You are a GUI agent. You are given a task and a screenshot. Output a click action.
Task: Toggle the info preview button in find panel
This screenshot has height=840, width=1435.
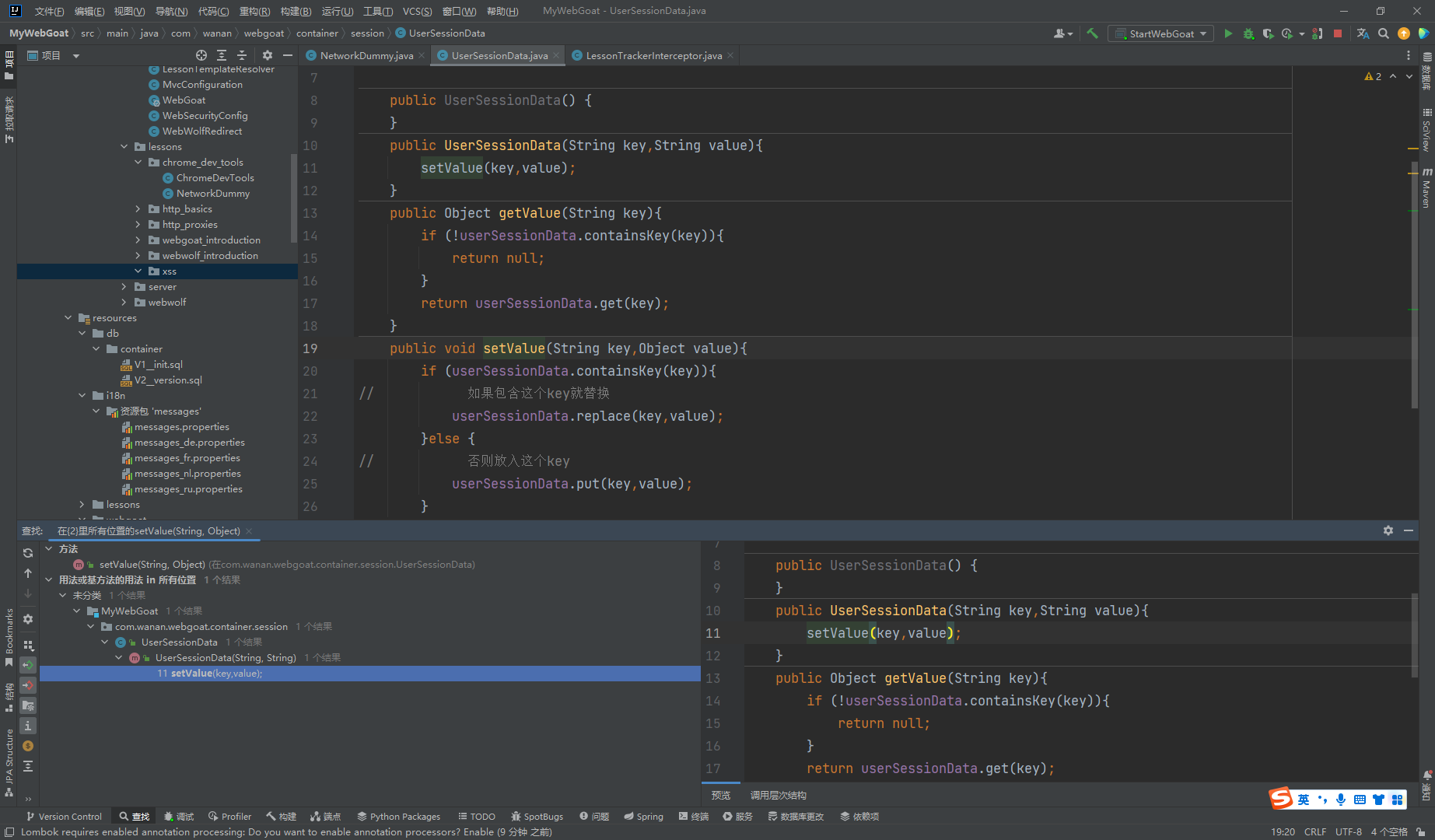point(28,726)
